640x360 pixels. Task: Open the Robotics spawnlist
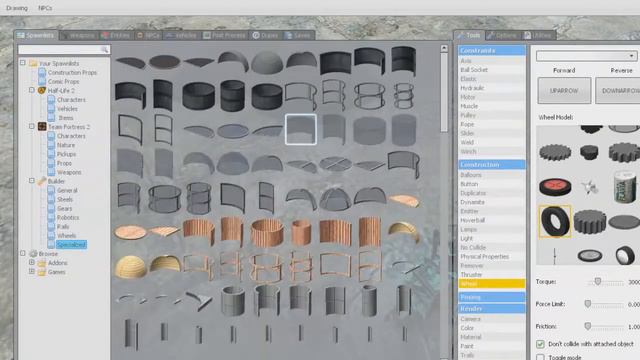tap(68, 218)
